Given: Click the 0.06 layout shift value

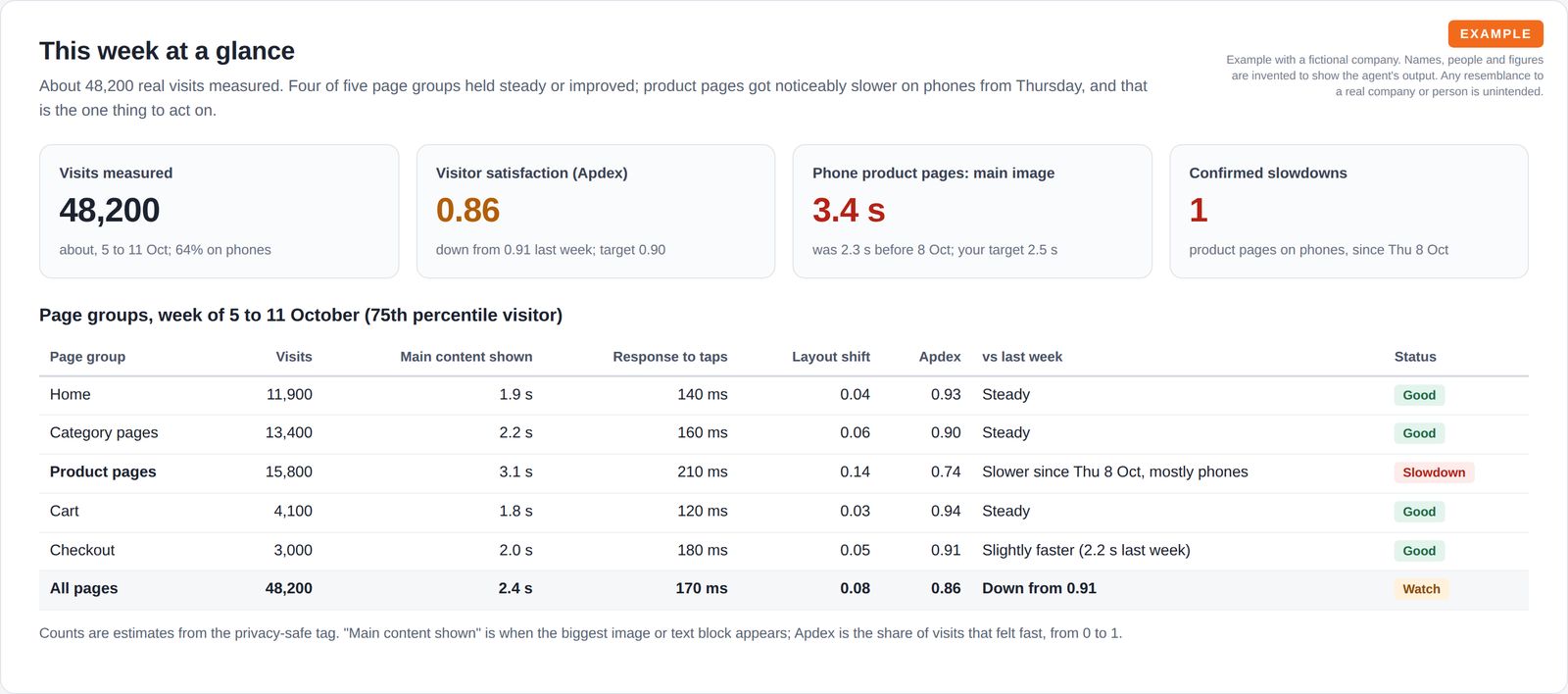Looking at the screenshot, I should point(855,432).
